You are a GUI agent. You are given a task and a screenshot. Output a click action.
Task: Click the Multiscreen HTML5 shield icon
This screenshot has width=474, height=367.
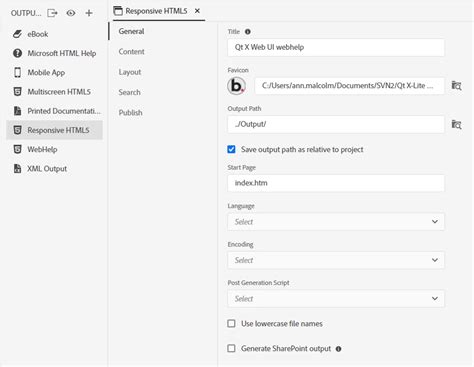(17, 92)
